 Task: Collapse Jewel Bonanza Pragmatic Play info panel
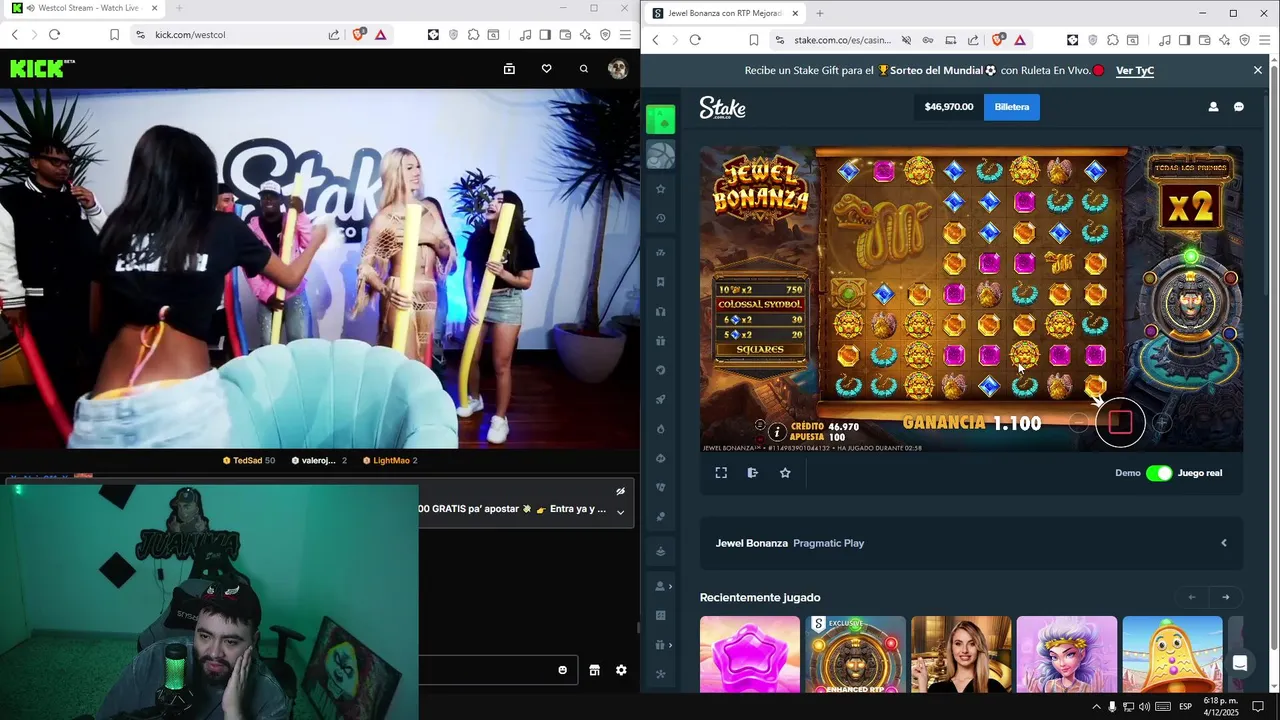coord(1224,543)
